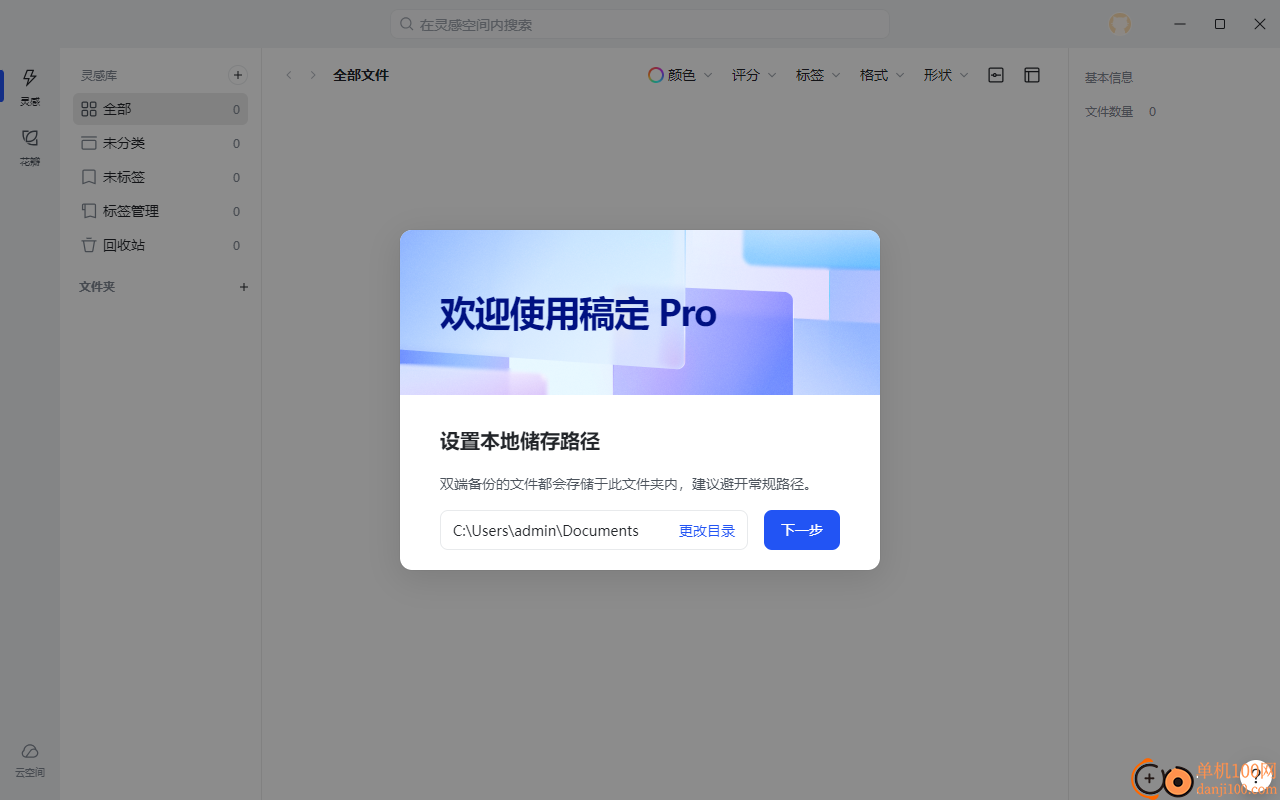Click the 文件数量 label
Screen dimensions: 1280x800
[1109, 112]
